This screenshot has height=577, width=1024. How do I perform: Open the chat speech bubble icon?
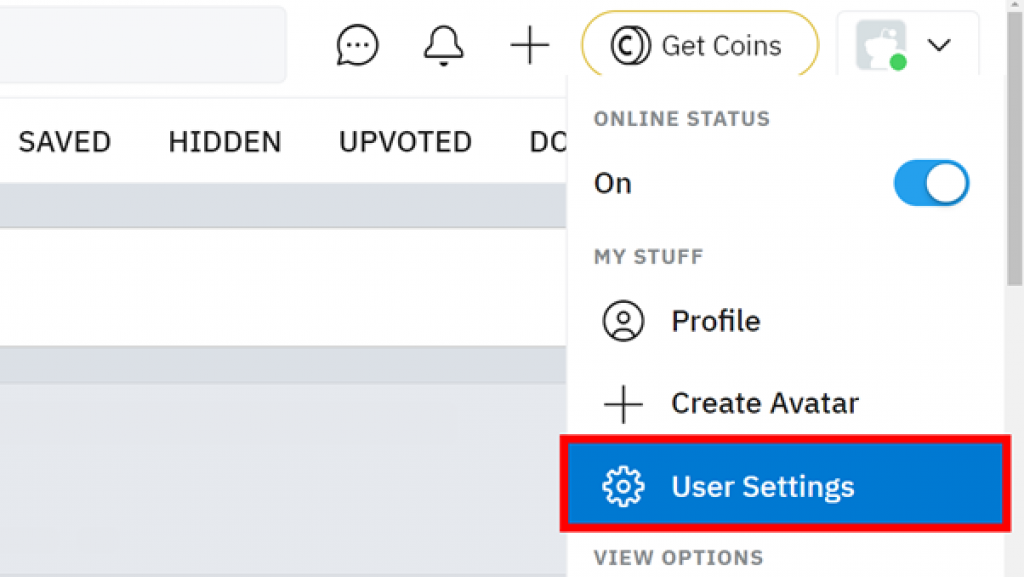(x=357, y=45)
